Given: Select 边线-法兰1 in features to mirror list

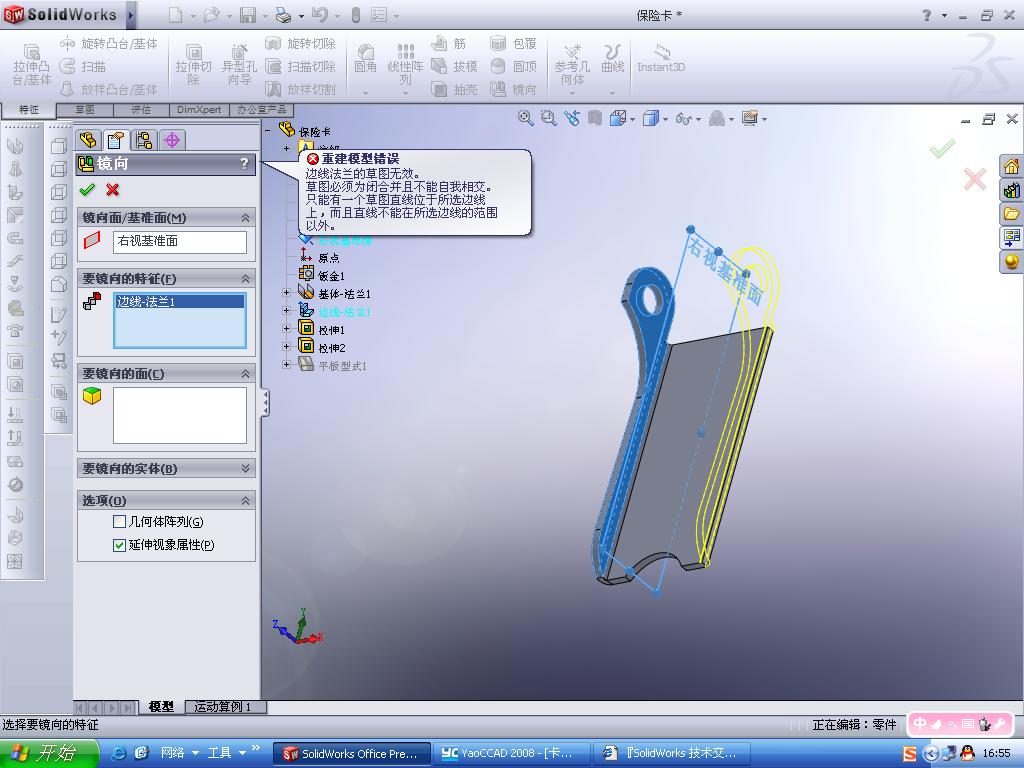Looking at the screenshot, I should coord(180,302).
